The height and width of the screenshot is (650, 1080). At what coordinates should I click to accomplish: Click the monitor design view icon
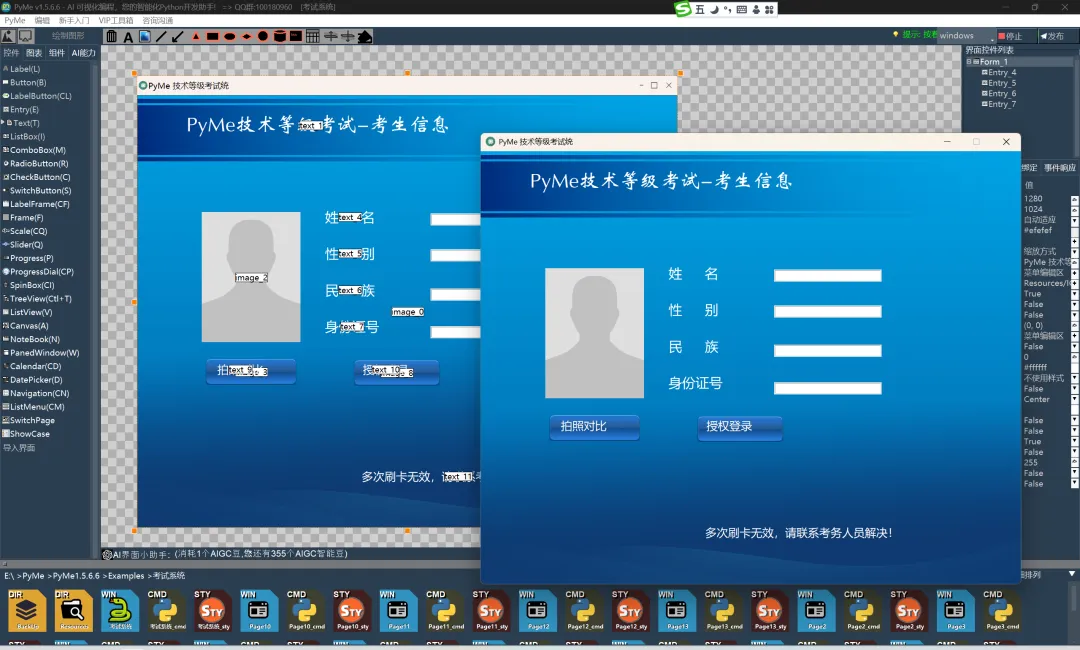pos(25,36)
